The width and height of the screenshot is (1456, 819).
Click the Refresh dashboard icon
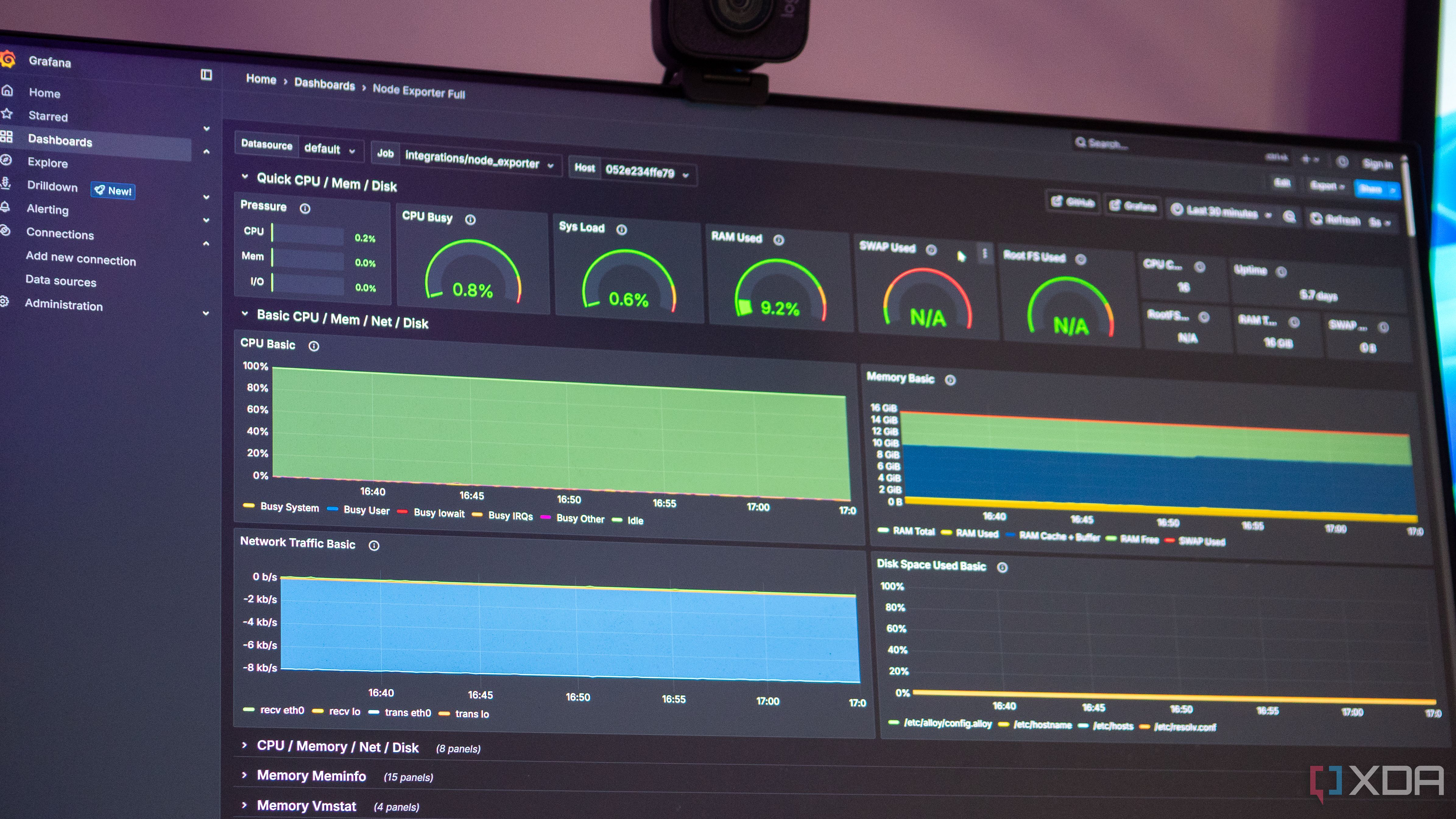click(x=1317, y=219)
